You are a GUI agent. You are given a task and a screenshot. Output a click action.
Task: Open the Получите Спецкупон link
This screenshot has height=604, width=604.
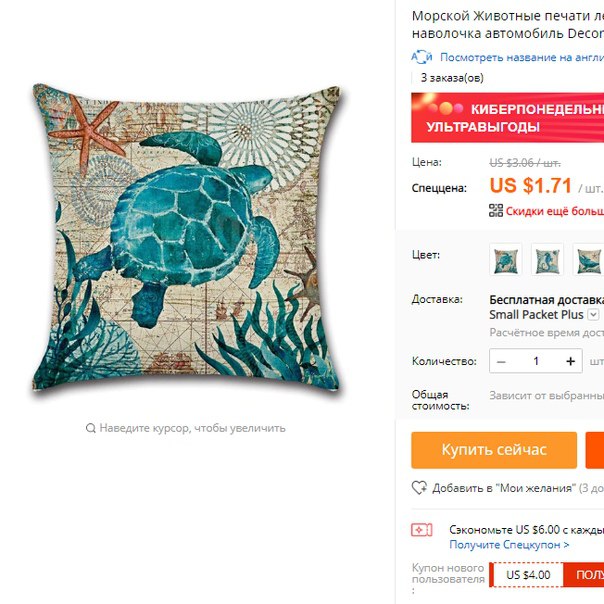pos(509,545)
